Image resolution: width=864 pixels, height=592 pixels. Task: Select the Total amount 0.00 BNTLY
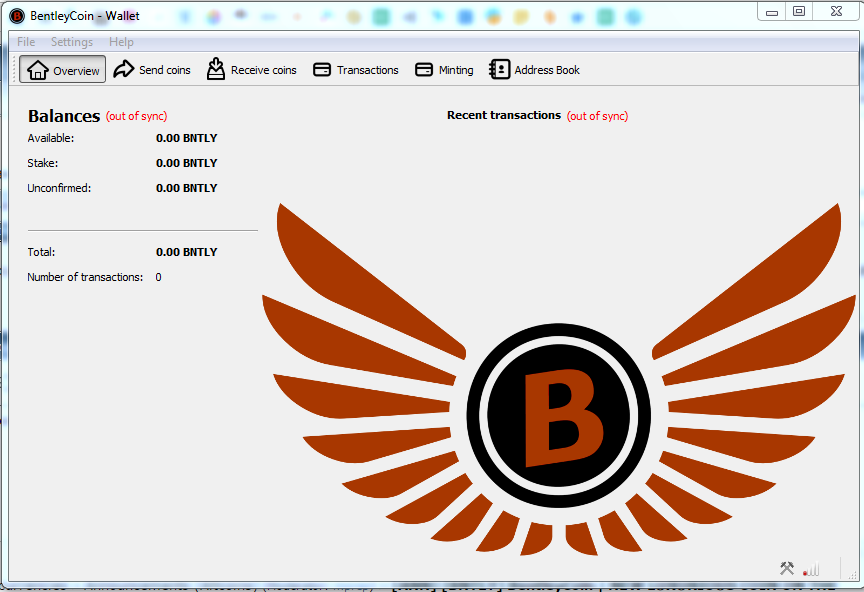tap(186, 252)
